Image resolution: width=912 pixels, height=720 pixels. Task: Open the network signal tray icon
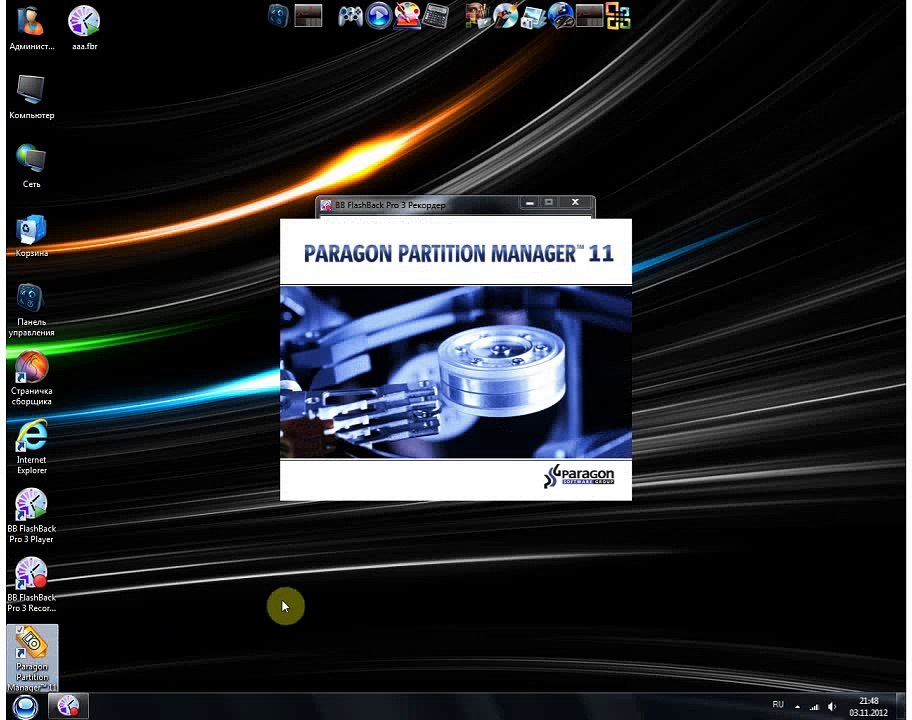coord(814,707)
